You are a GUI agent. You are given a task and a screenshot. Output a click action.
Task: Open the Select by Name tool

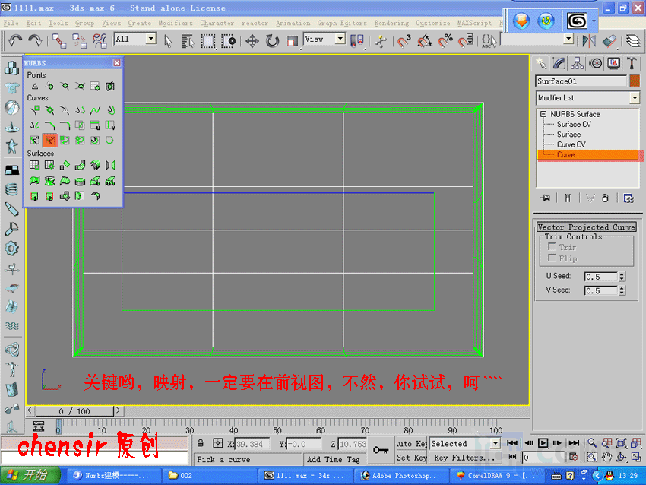pyautogui.click(x=187, y=41)
